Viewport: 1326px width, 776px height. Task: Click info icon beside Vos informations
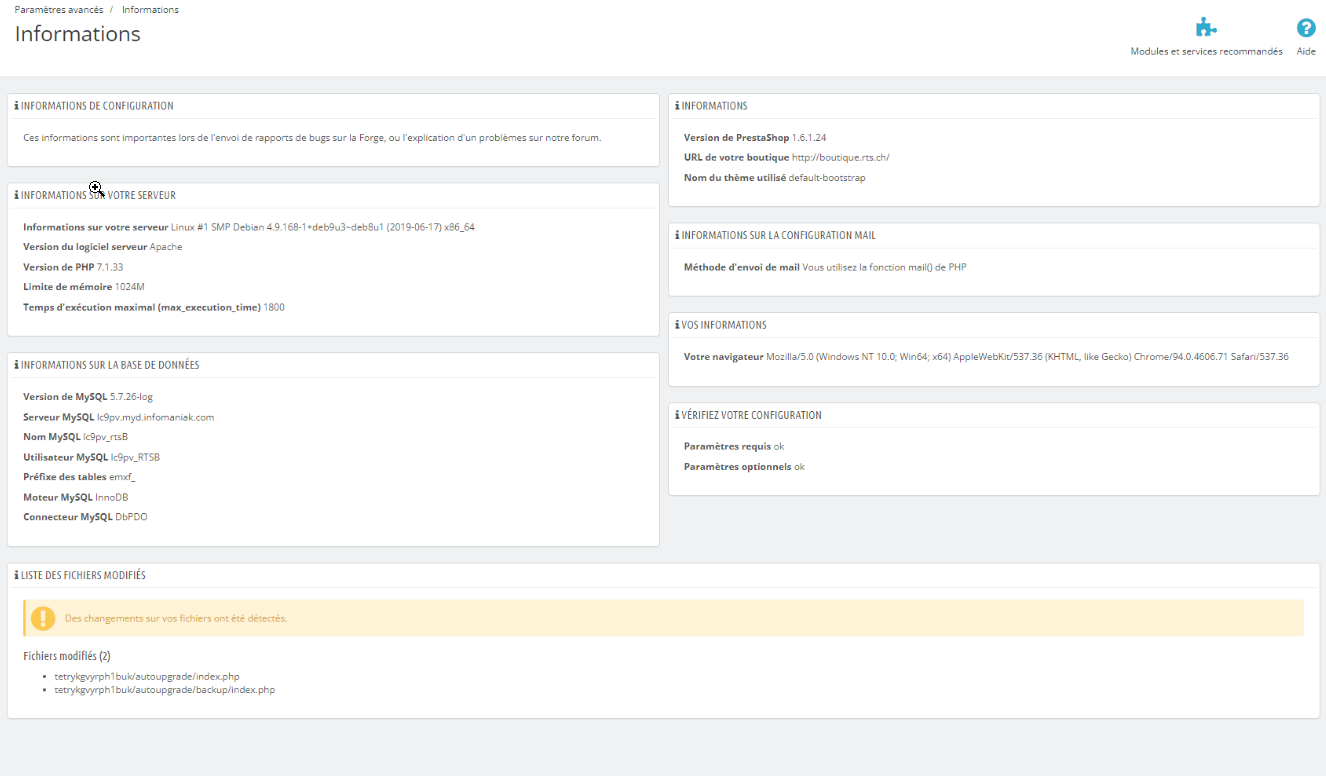click(678, 326)
